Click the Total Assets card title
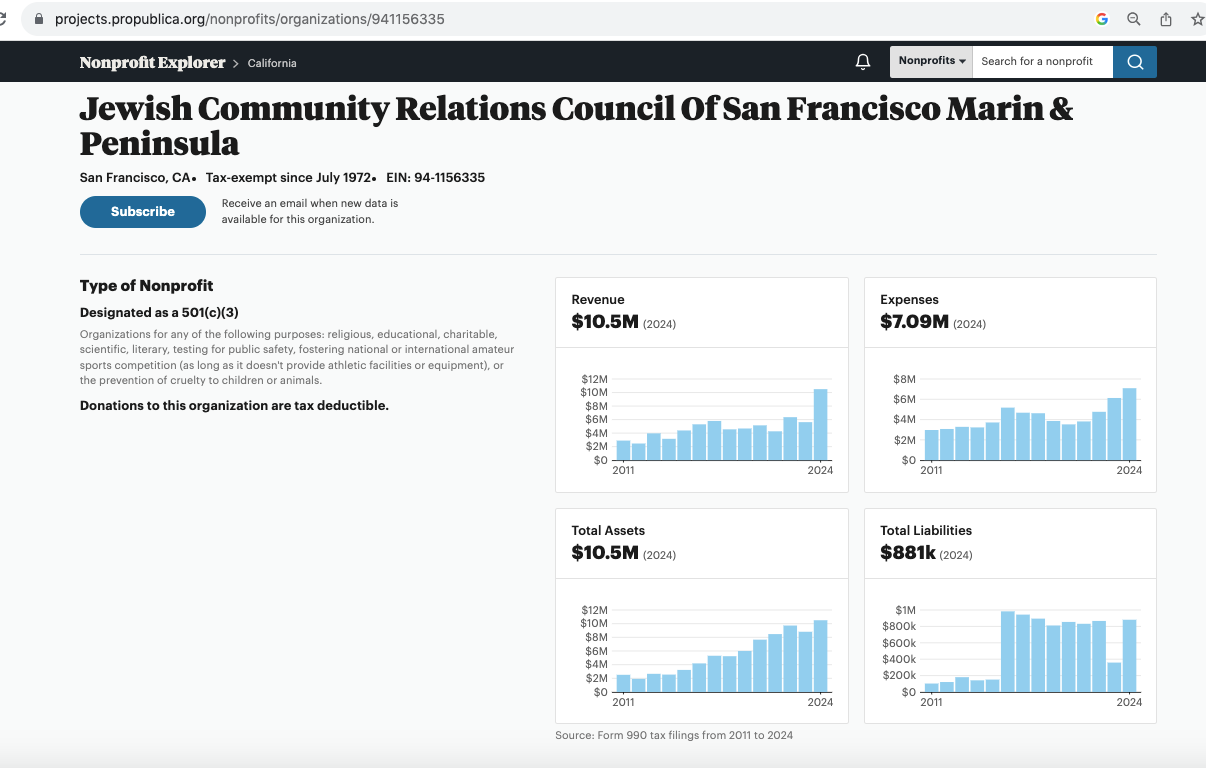The height and width of the screenshot is (768, 1206). click(x=608, y=531)
